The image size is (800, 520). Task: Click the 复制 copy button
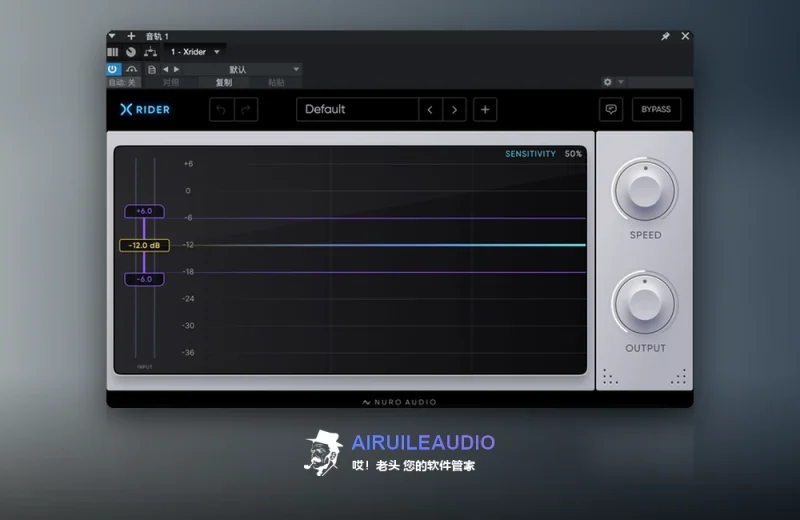[x=223, y=82]
